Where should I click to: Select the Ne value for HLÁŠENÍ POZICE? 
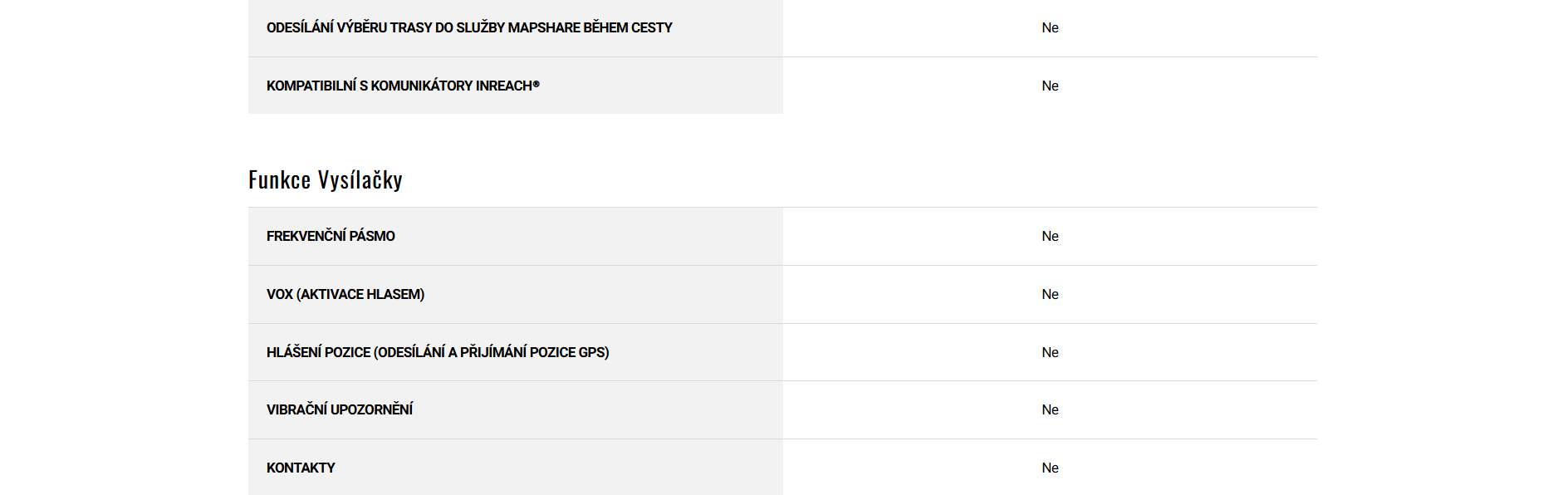click(x=1050, y=353)
